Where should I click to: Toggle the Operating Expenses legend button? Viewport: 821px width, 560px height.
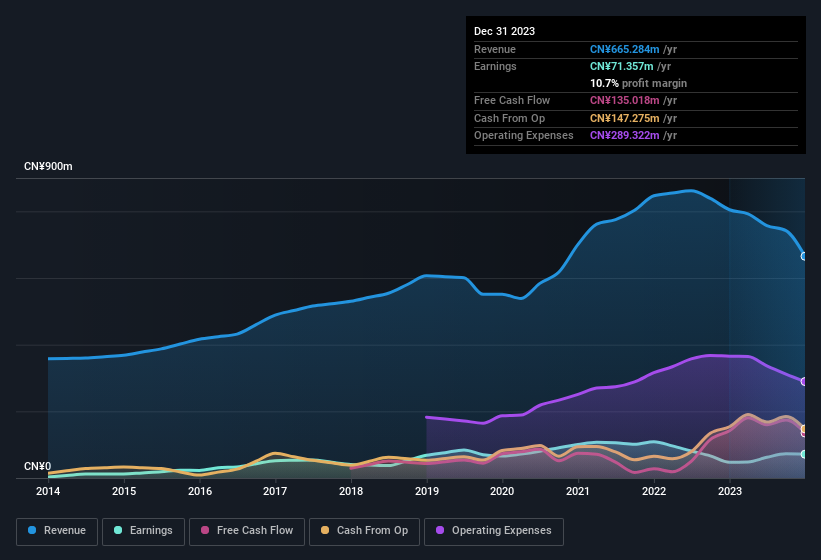coord(494,531)
